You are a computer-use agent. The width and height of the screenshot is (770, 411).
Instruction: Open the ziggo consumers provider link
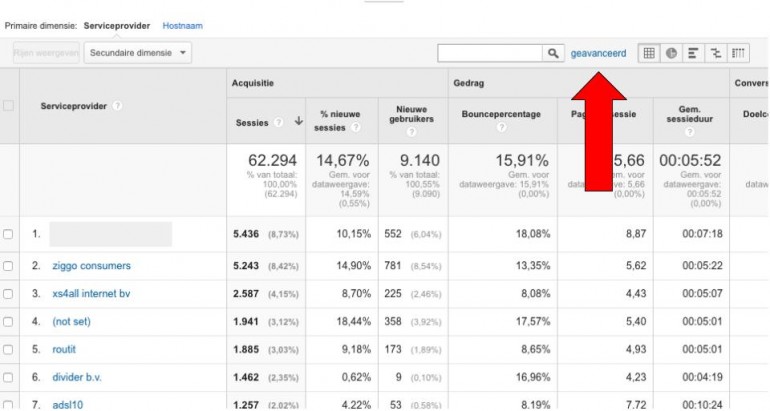91,266
